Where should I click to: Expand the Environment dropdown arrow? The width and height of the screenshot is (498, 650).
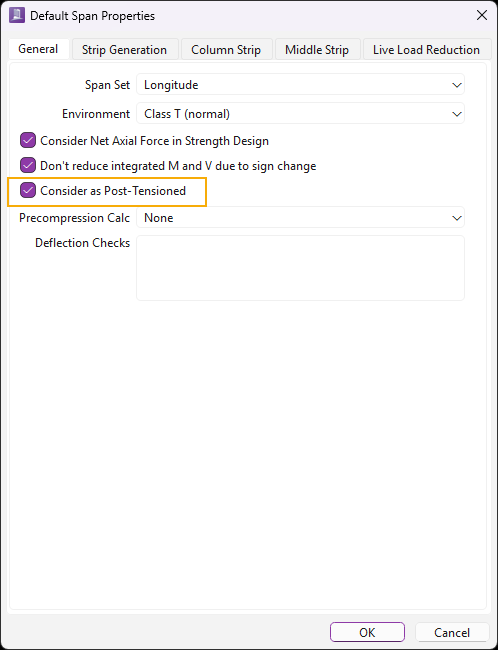(457, 114)
